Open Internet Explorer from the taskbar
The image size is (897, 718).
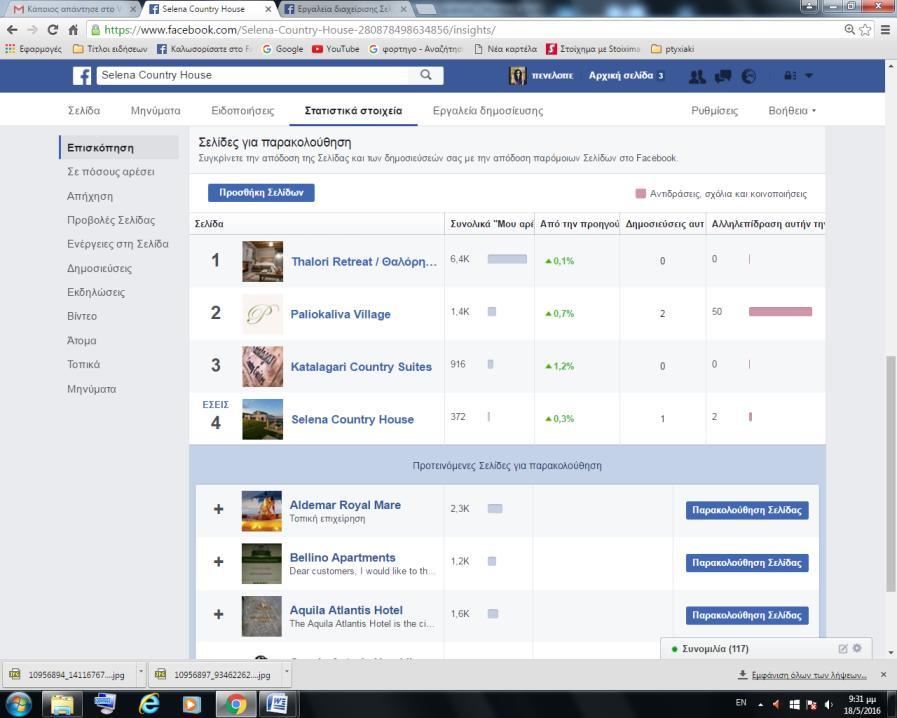149,705
